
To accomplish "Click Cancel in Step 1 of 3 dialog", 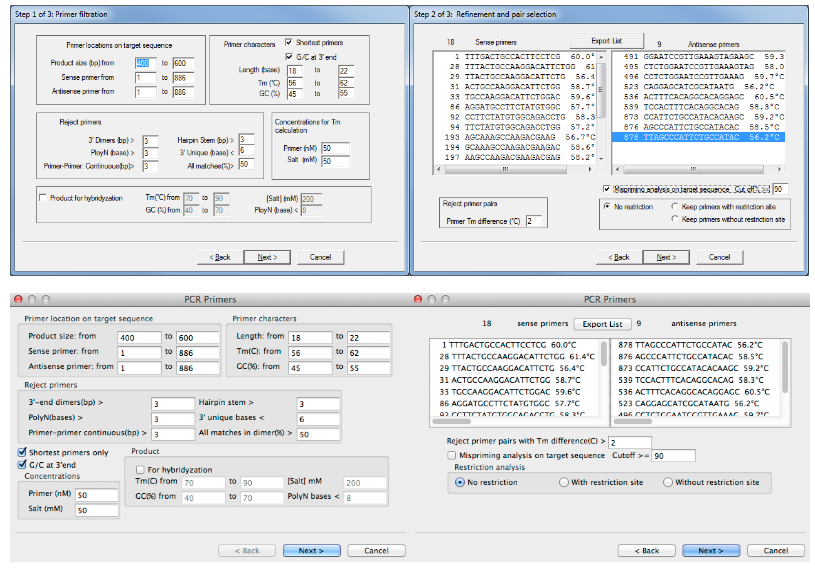I will [x=320, y=257].
